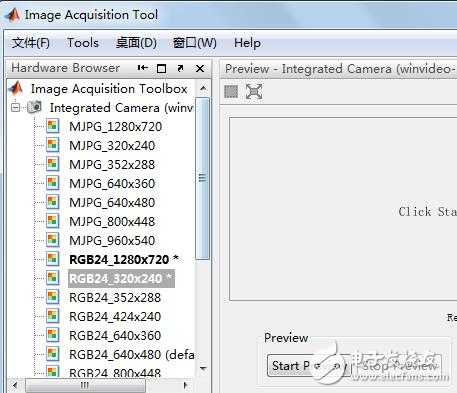Open the 桌面(D) menu
Viewport: 457px width, 393px height.
click(x=136, y=43)
